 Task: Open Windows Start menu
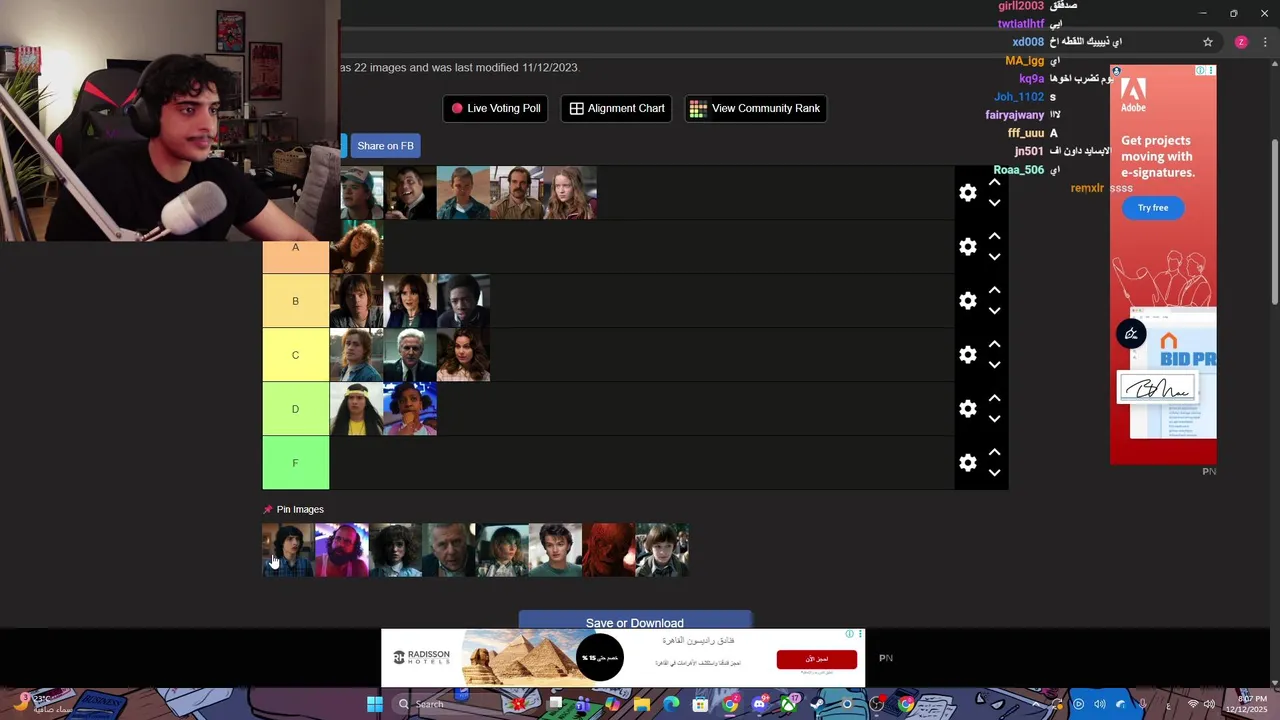[x=375, y=704]
